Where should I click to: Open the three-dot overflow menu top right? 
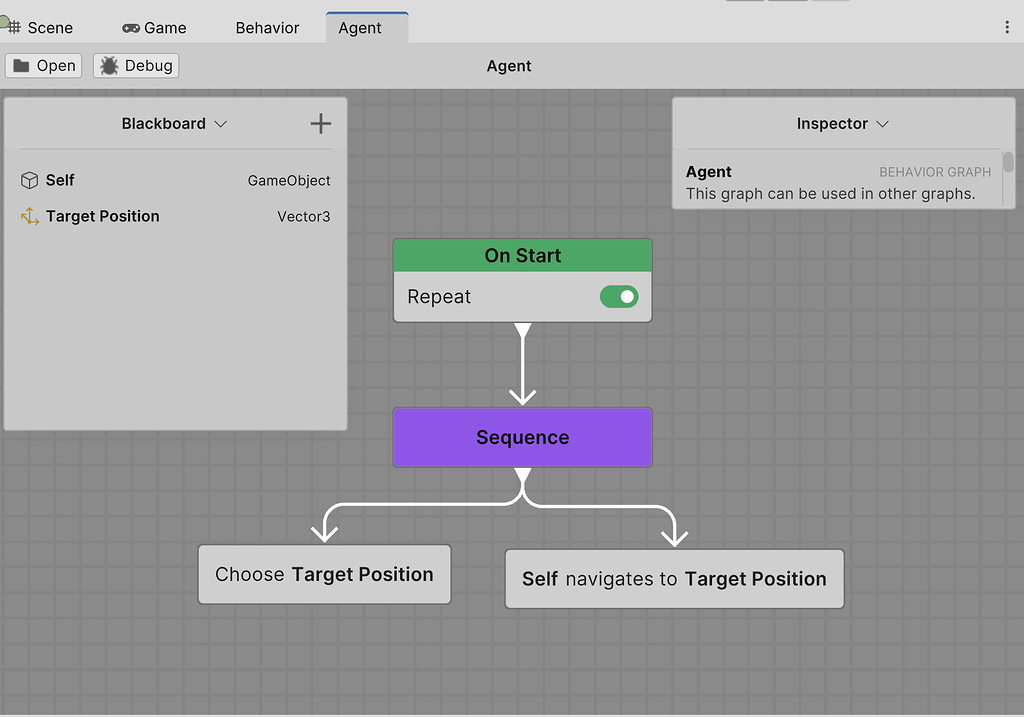(1005, 27)
